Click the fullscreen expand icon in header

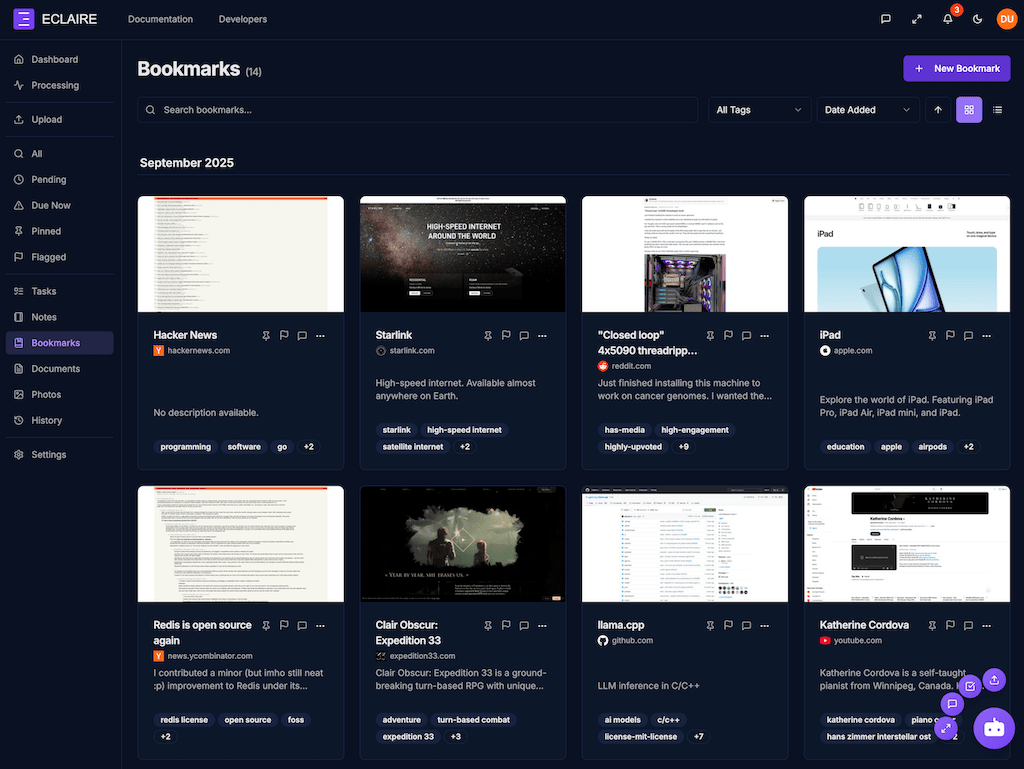pos(917,19)
